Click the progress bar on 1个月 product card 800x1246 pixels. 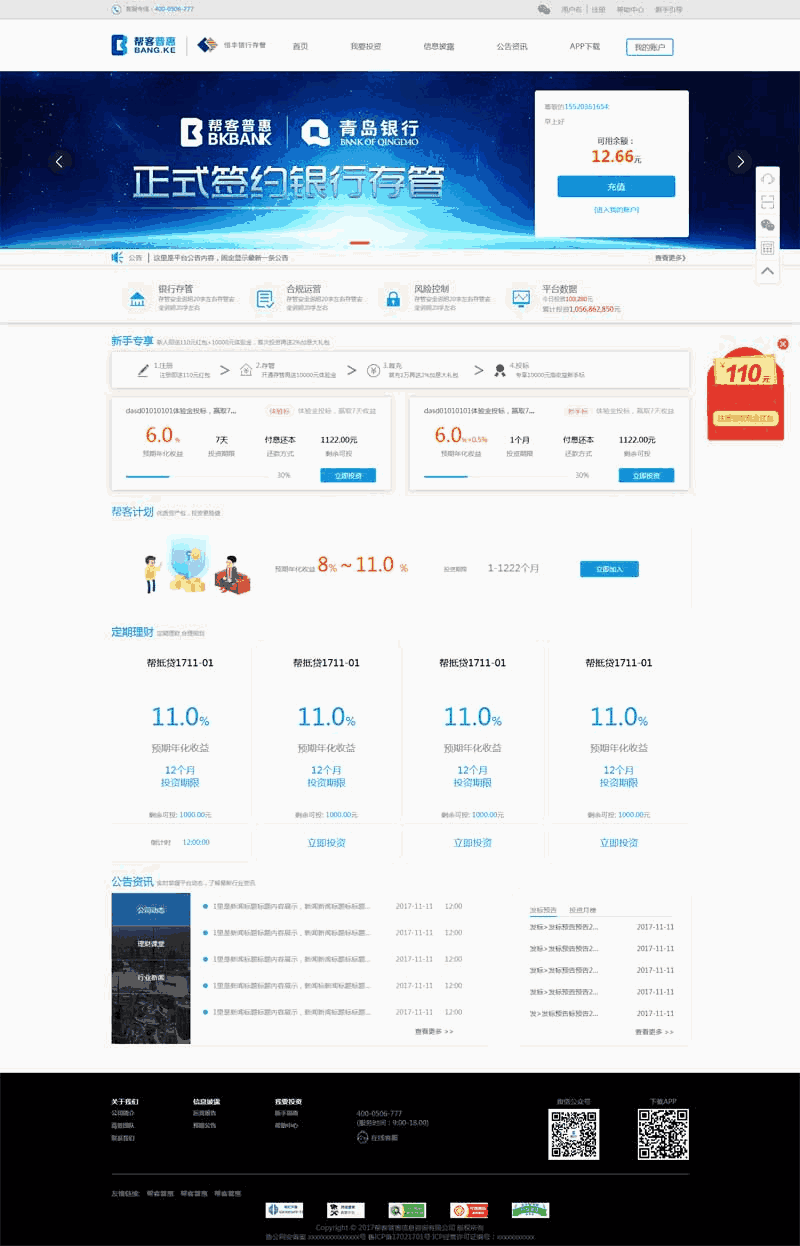tap(496, 476)
